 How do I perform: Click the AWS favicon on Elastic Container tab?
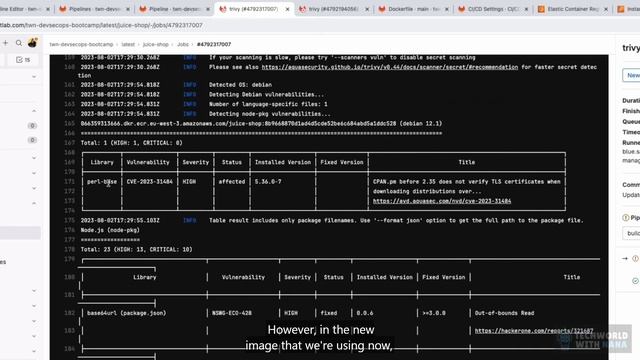(541, 9)
